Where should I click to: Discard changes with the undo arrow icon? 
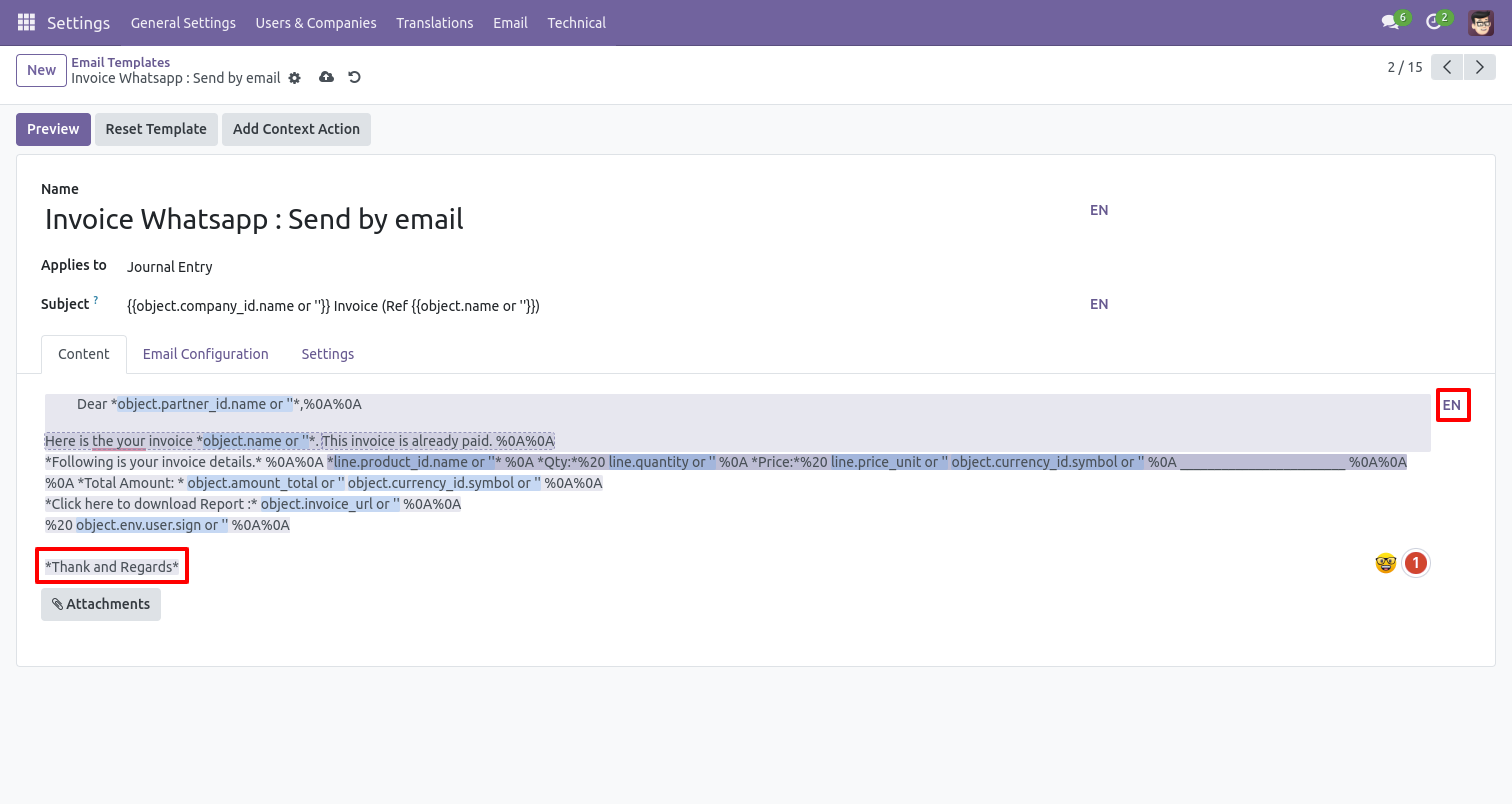(x=354, y=78)
